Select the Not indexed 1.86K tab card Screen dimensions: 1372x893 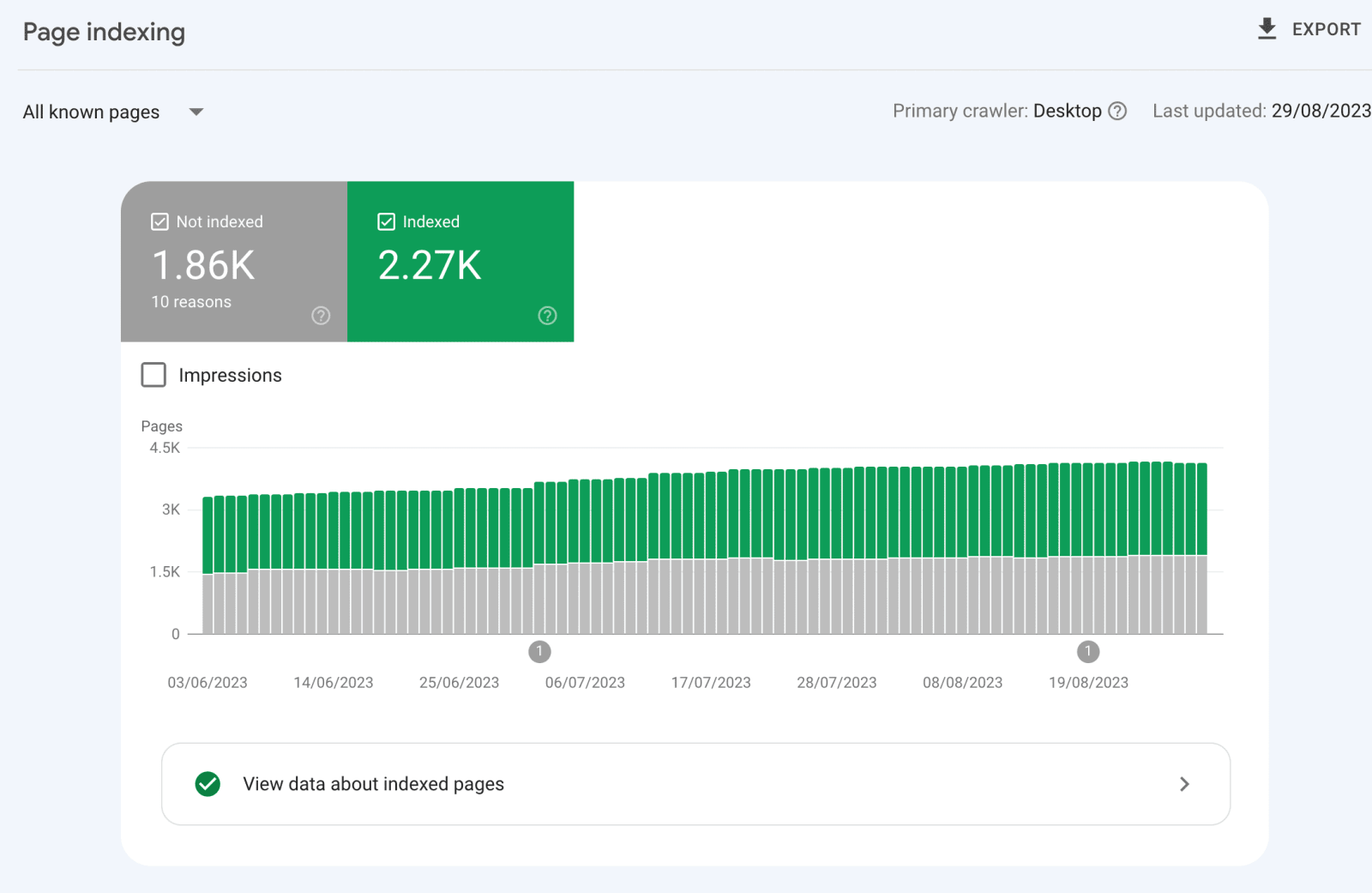point(234,262)
